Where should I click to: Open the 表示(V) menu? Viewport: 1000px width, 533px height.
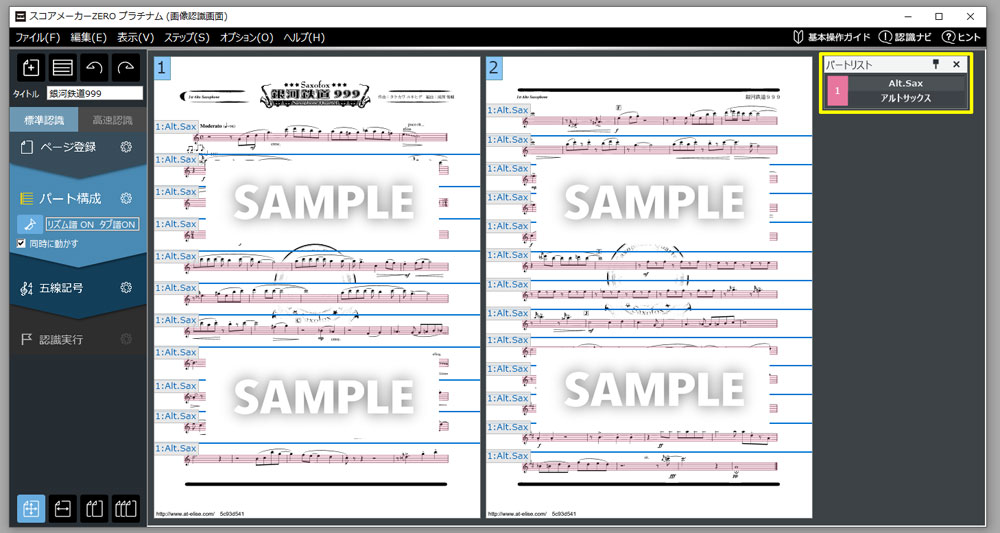(135, 37)
